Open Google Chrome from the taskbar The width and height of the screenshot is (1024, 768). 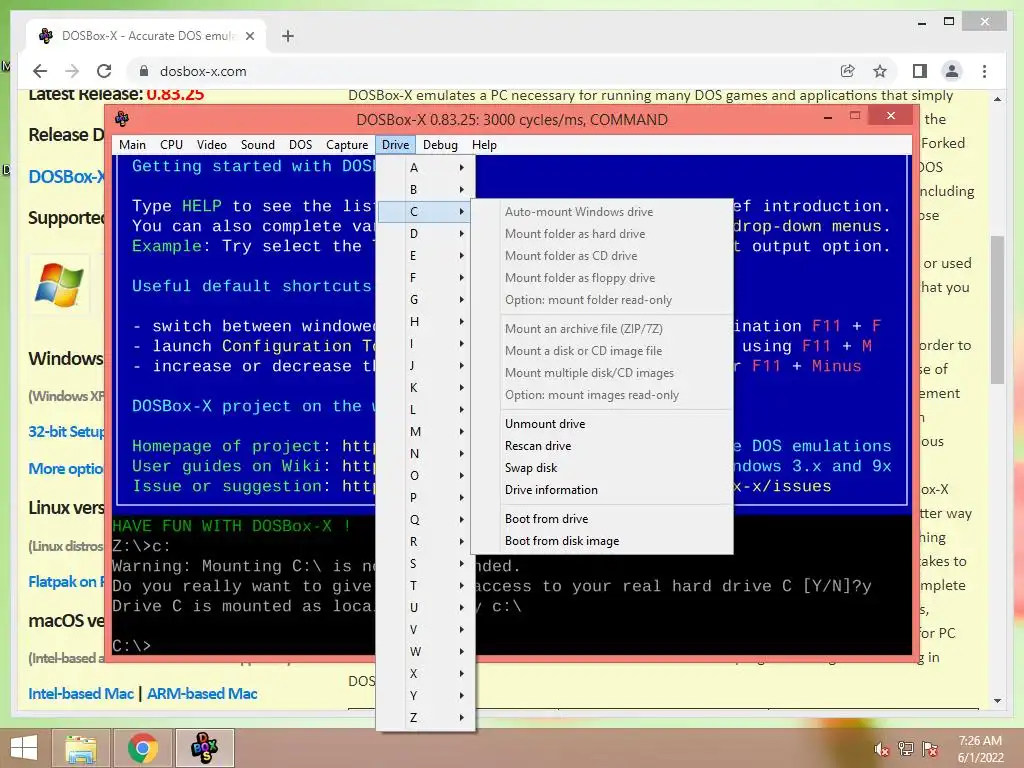tap(142, 748)
